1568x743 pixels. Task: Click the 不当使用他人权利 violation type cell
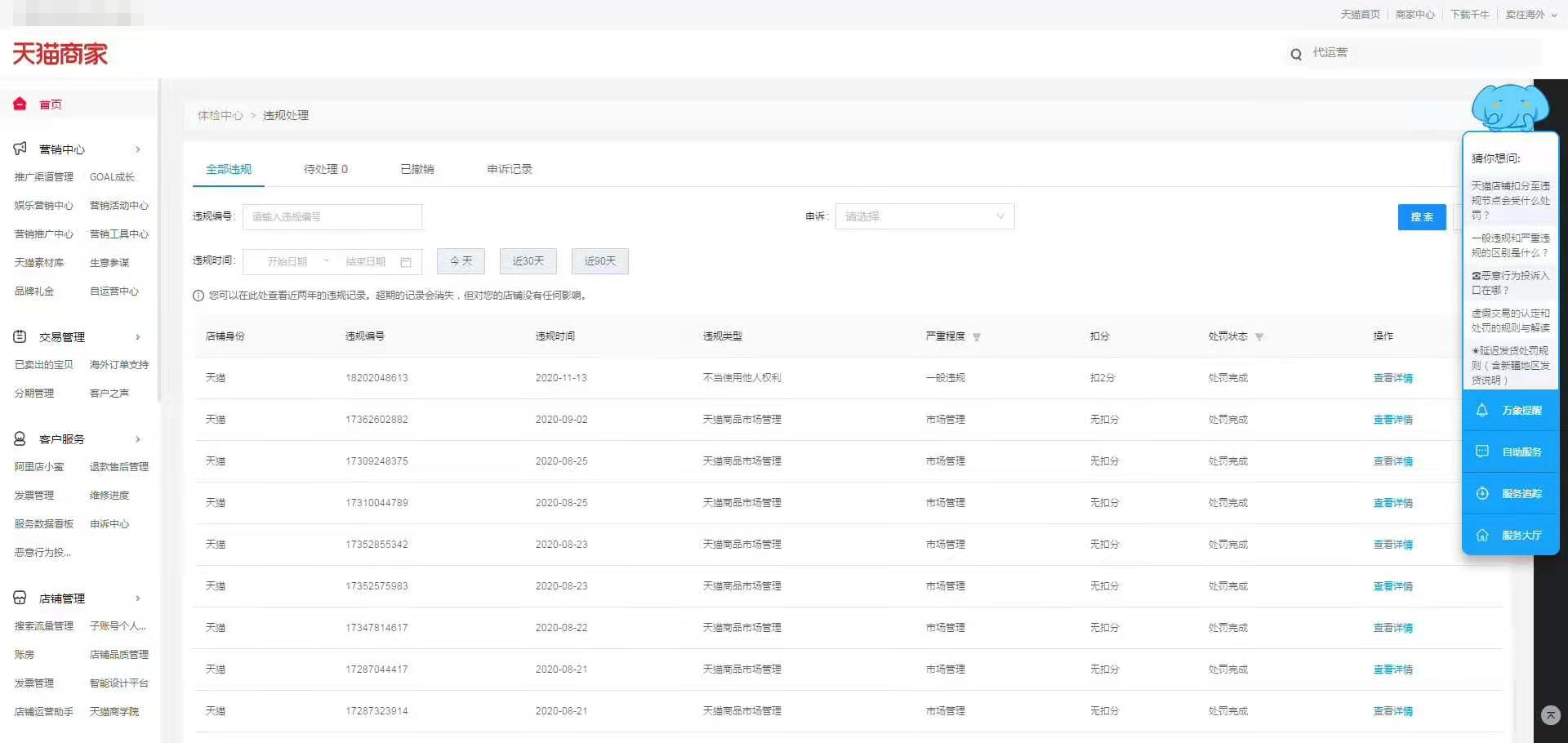click(x=742, y=378)
